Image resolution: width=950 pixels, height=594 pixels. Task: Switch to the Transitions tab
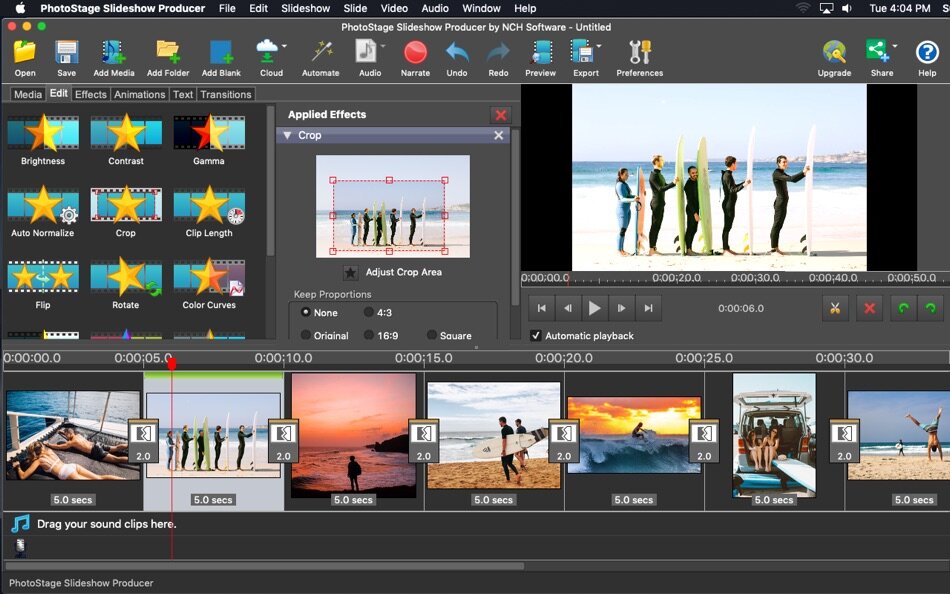[x=225, y=94]
